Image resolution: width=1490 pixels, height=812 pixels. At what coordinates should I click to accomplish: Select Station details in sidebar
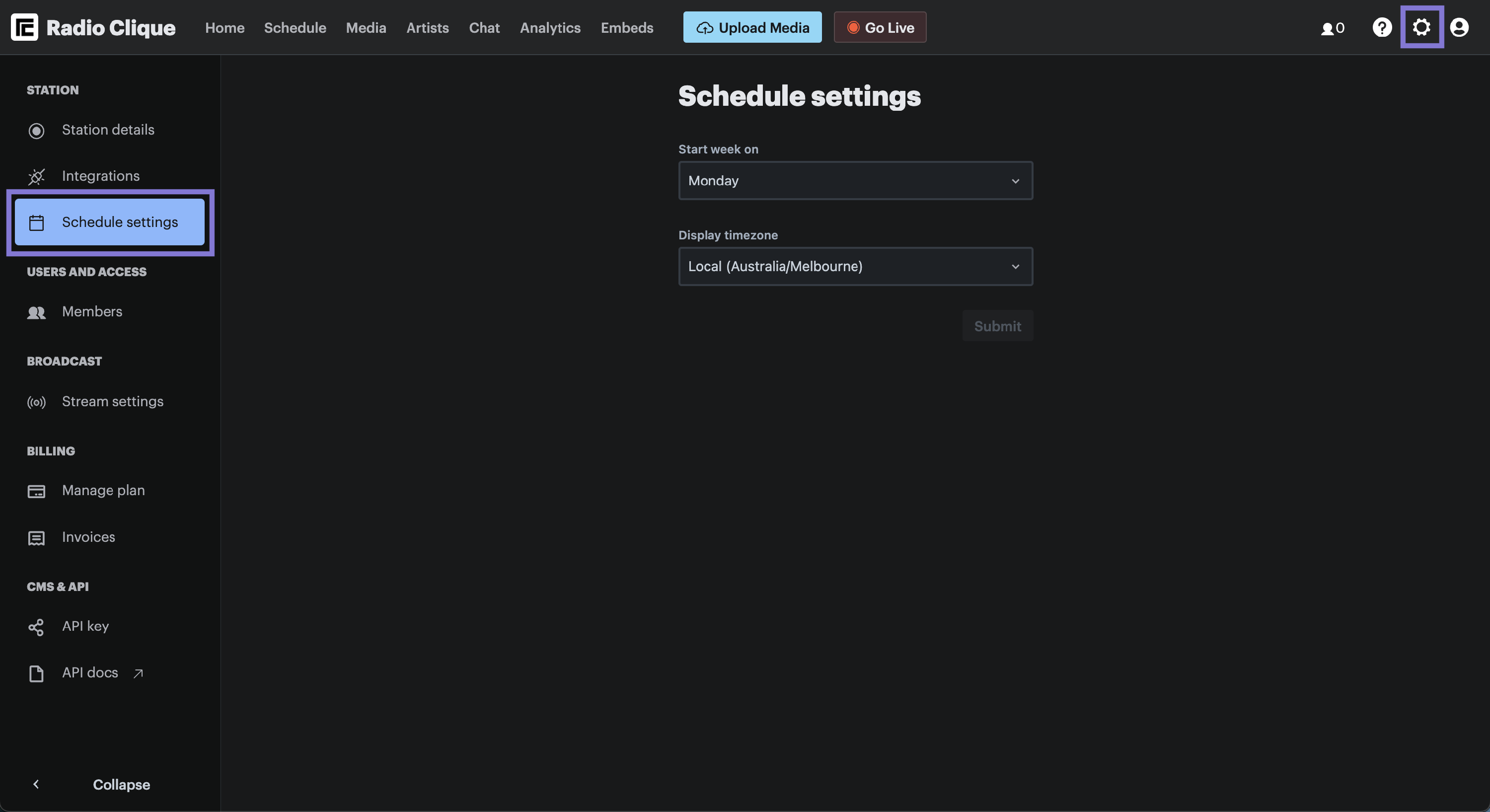pos(109,130)
